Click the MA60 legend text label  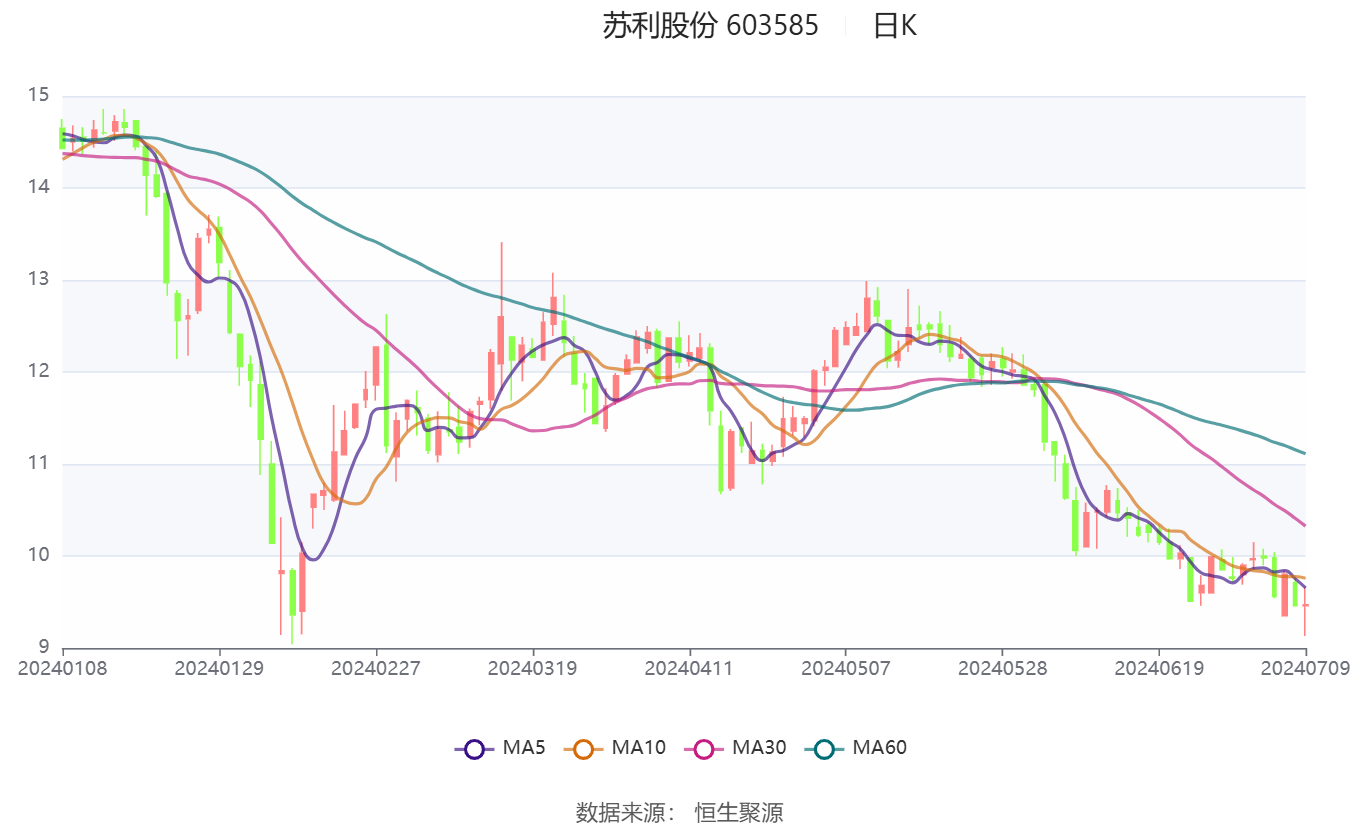point(879,747)
